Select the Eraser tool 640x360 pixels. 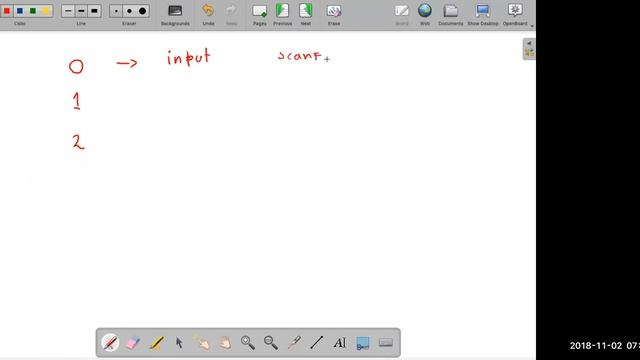pos(133,342)
